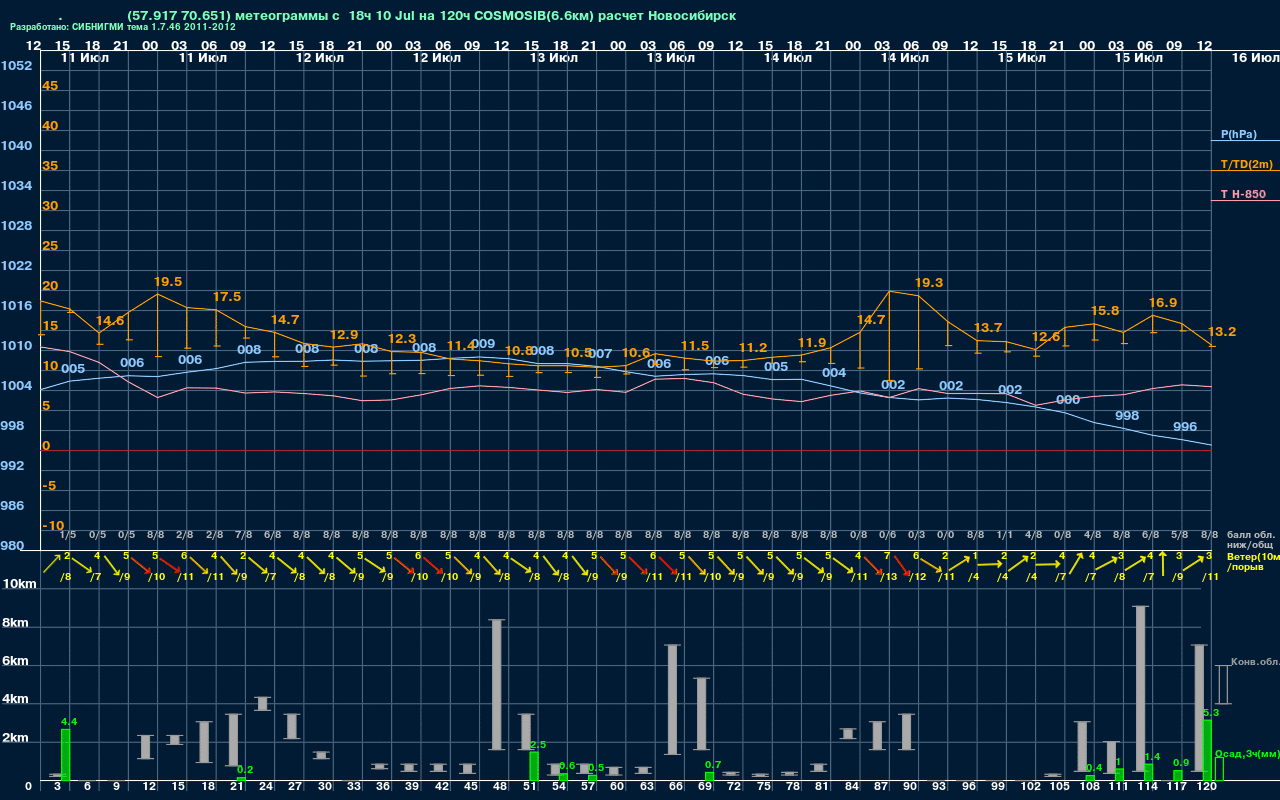Screen dimensions: 1280x800
Task: Click the 000 pressure value label
Action: (x=1068, y=400)
